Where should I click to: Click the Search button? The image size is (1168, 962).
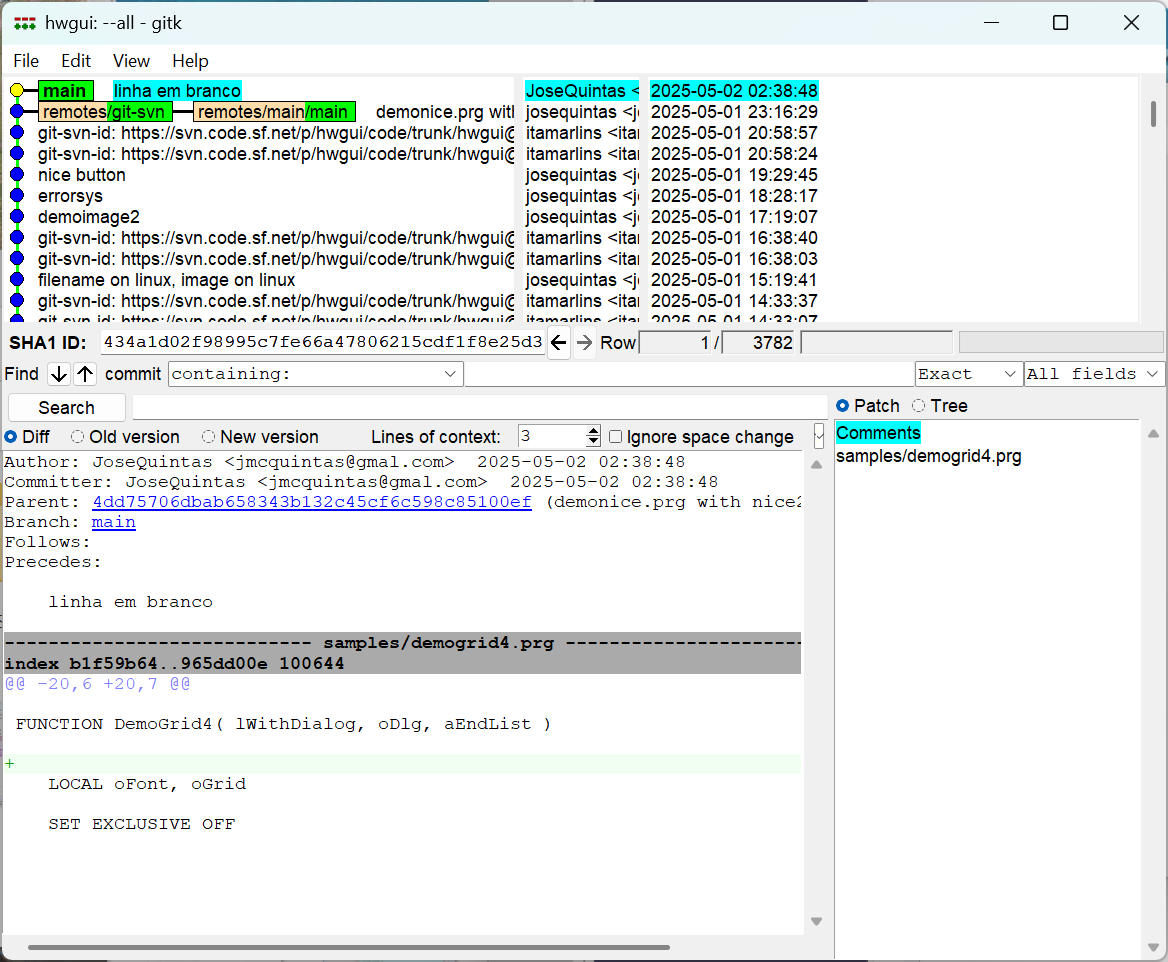tap(67, 408)
